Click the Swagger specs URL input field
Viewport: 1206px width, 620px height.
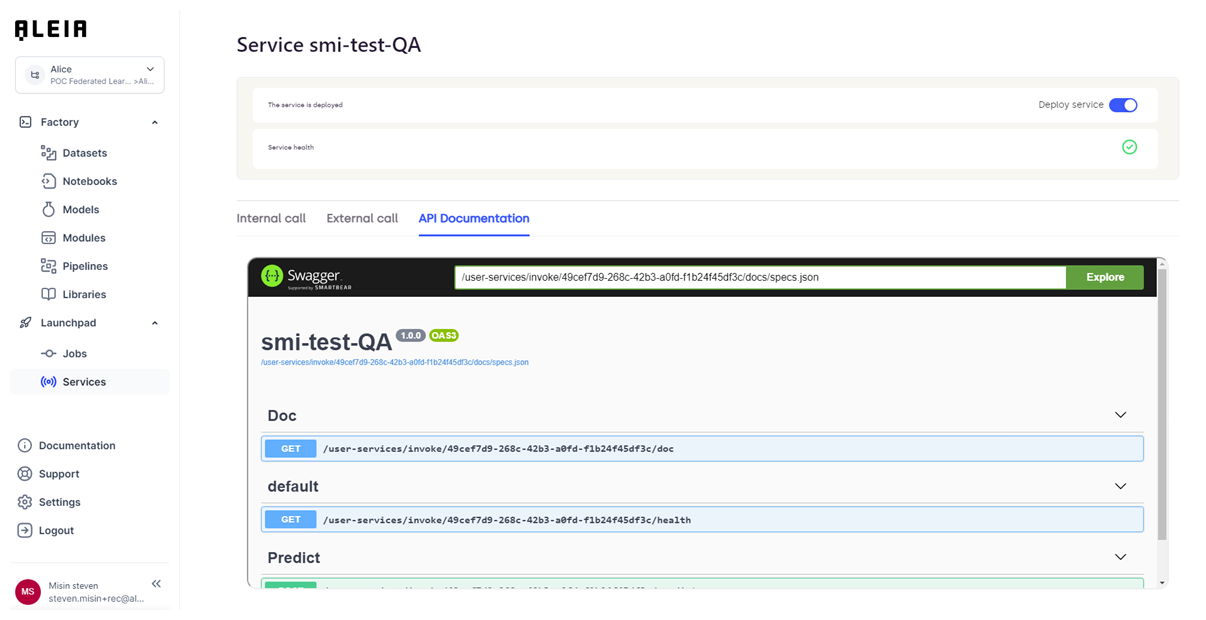coord(760,277)
